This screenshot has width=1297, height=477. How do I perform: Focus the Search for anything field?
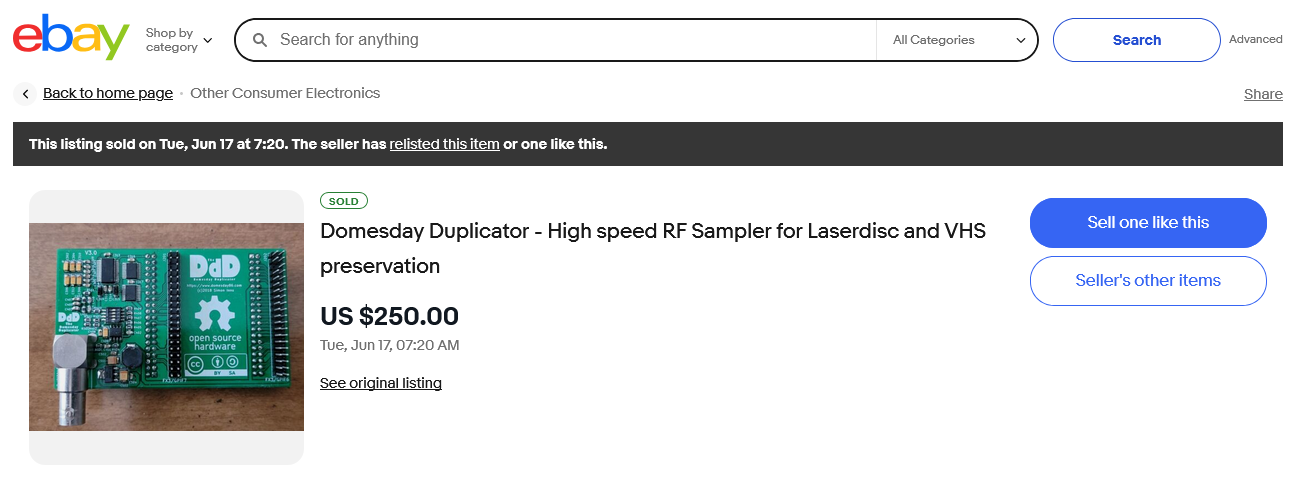(x=570, y=40)
